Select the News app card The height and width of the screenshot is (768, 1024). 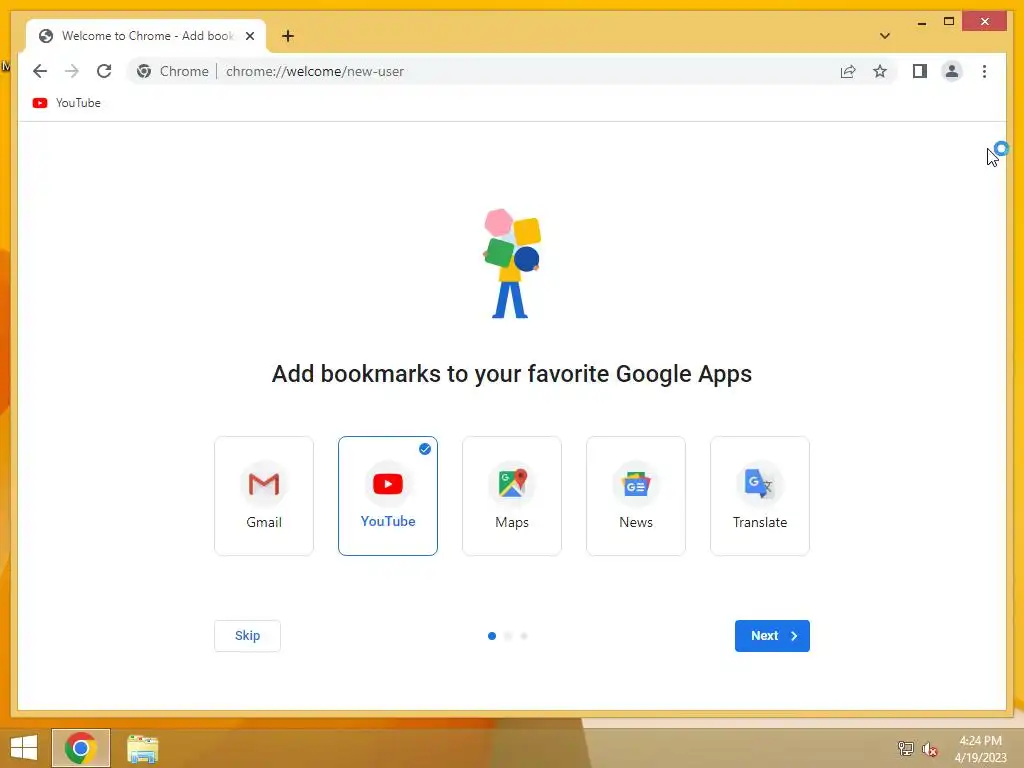tap(636, 496)
